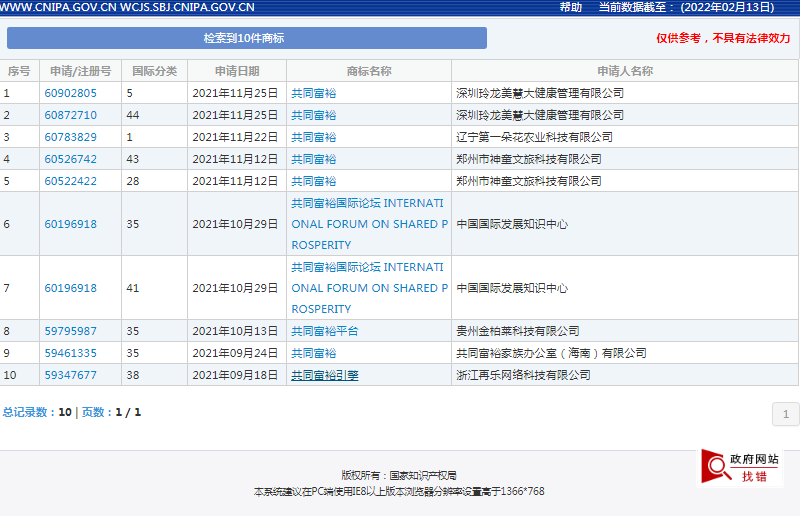Open 共同富裕国际论坛 trademark in row 7
This screenshot has width=800, height=521.
point(369,288)
